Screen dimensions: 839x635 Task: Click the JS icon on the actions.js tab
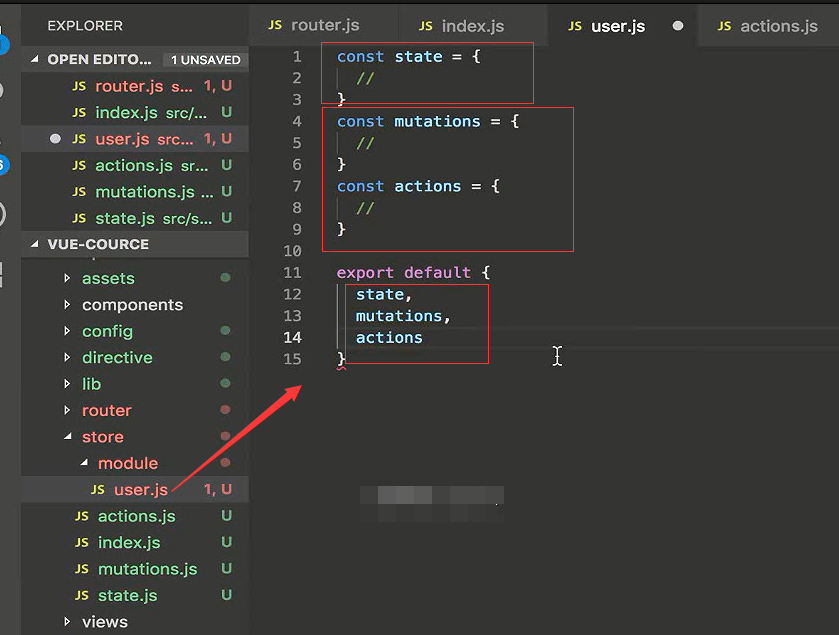point(724,26)
